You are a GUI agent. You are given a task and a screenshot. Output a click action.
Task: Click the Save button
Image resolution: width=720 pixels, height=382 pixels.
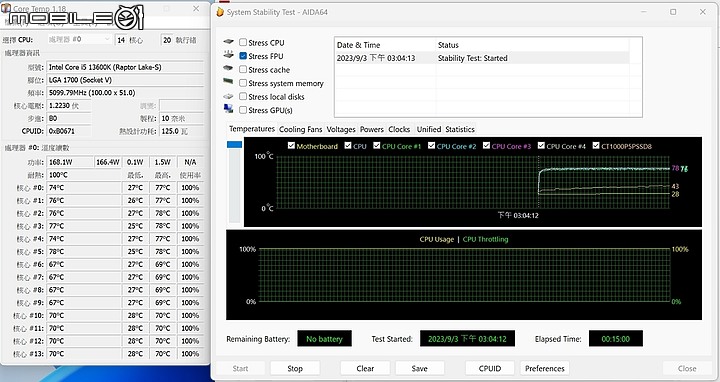[420, 368]
